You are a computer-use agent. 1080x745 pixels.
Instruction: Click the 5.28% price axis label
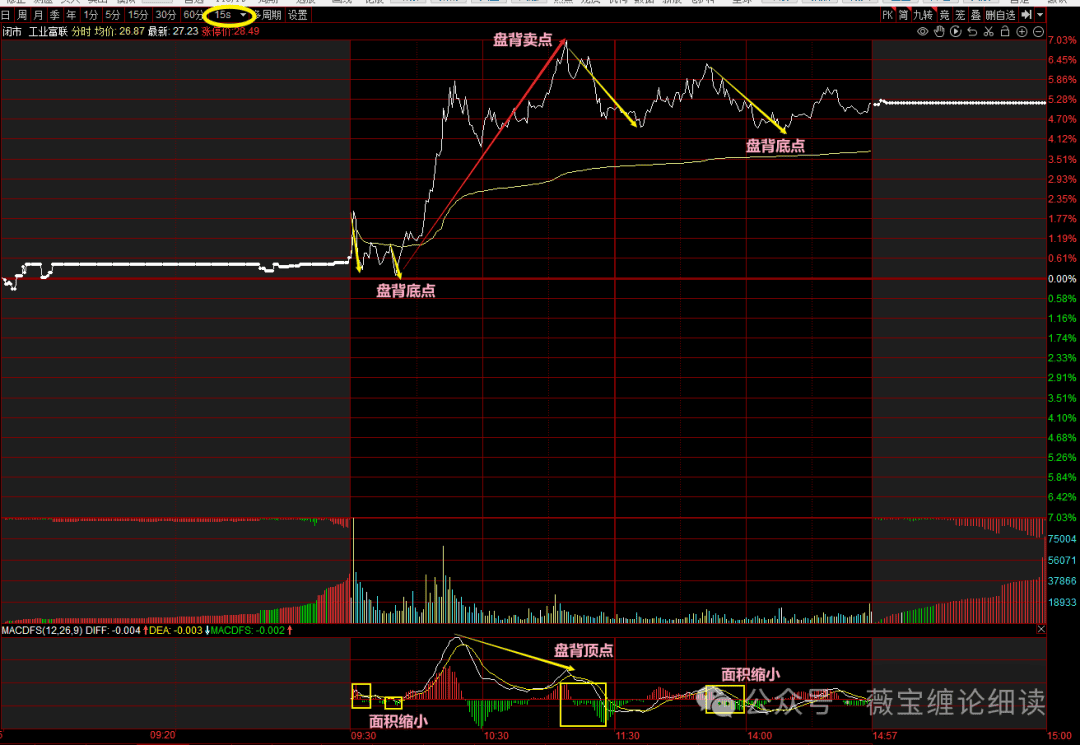[1061, 100]
